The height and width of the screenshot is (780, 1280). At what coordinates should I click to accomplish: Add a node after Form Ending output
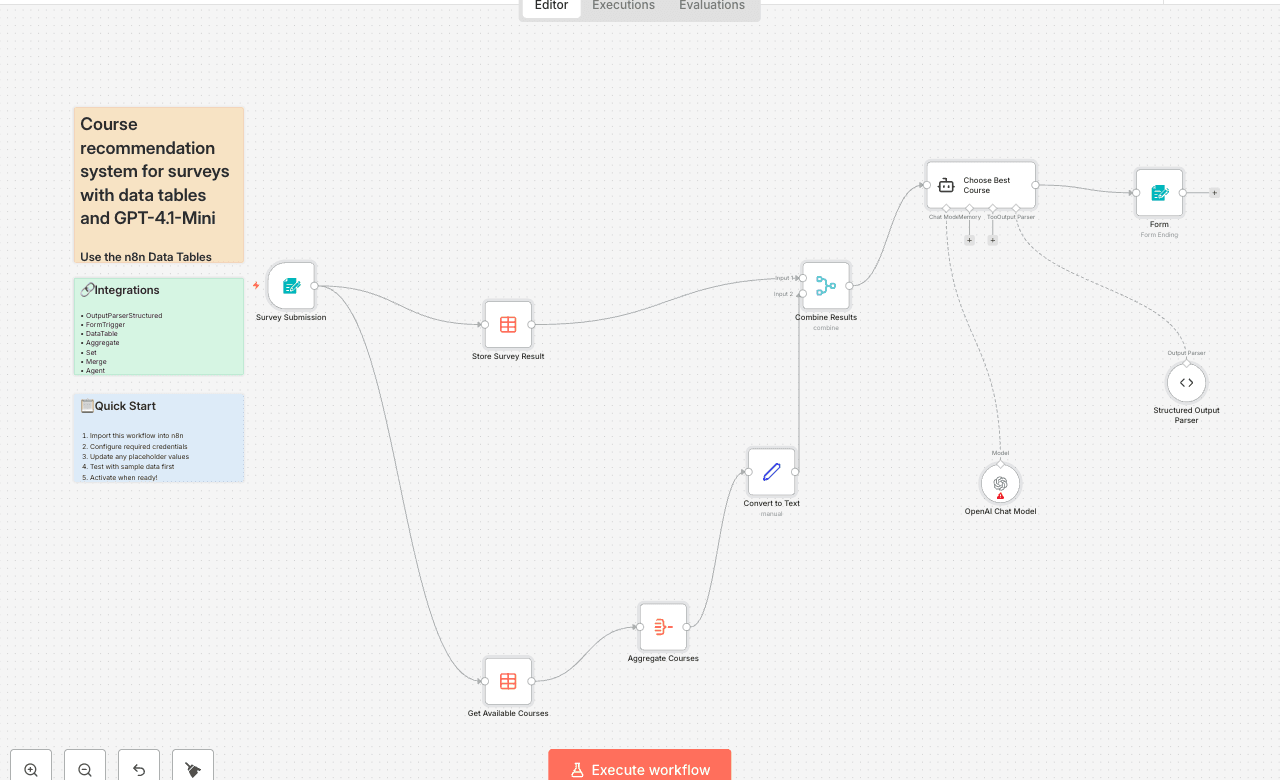coord(1214,193)
